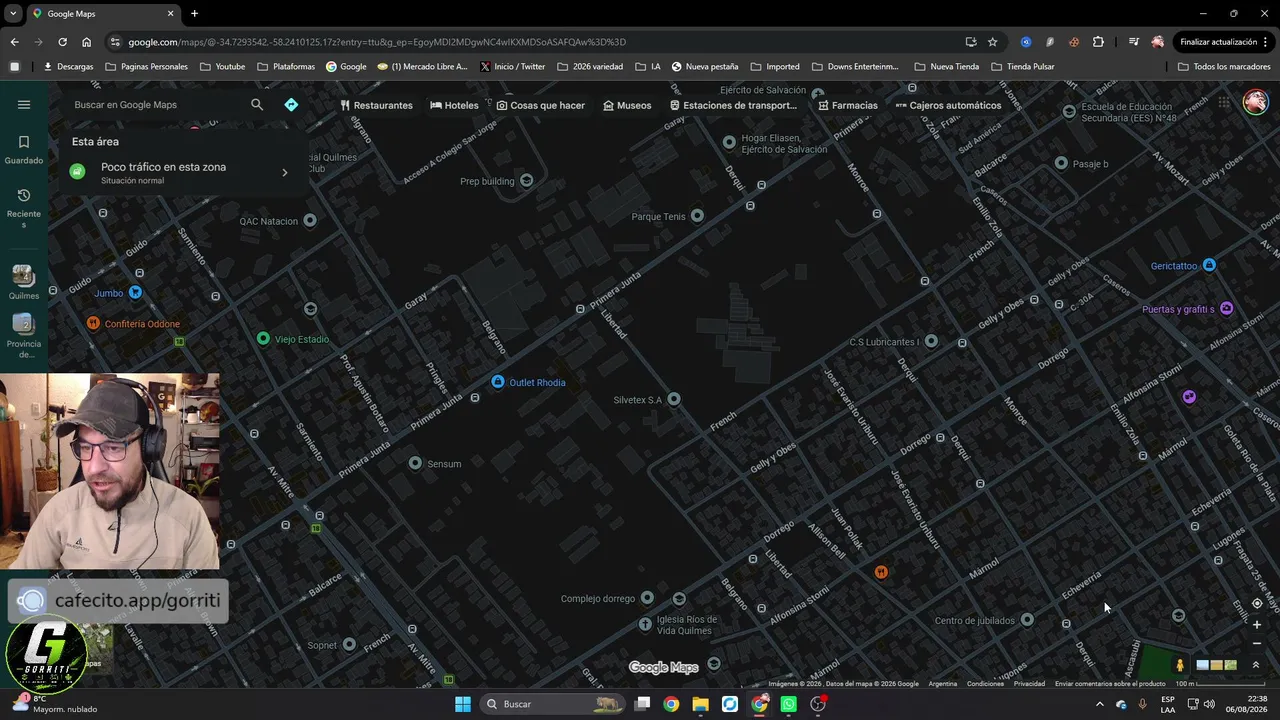The height and width of the screenshot is (720, 1280).
Task: Select the Confitería Oddone place marker
Action: (x=93, y=323)
